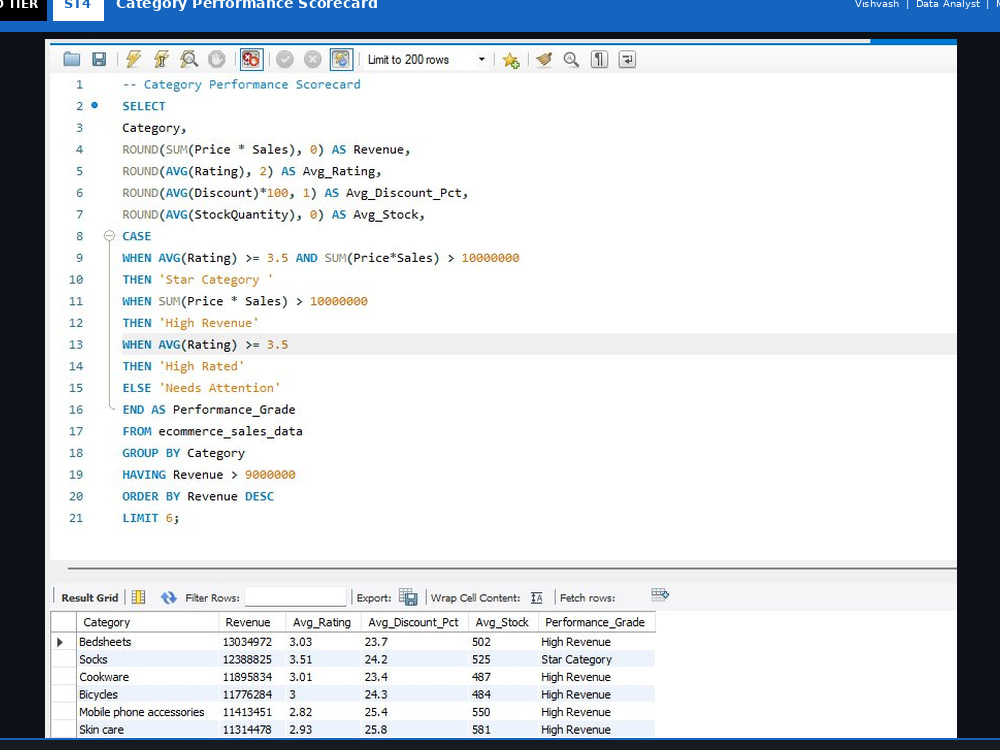Click the 'Vishvash' name in the header
Screen dimensions: 1000x750
click(876, 4)
